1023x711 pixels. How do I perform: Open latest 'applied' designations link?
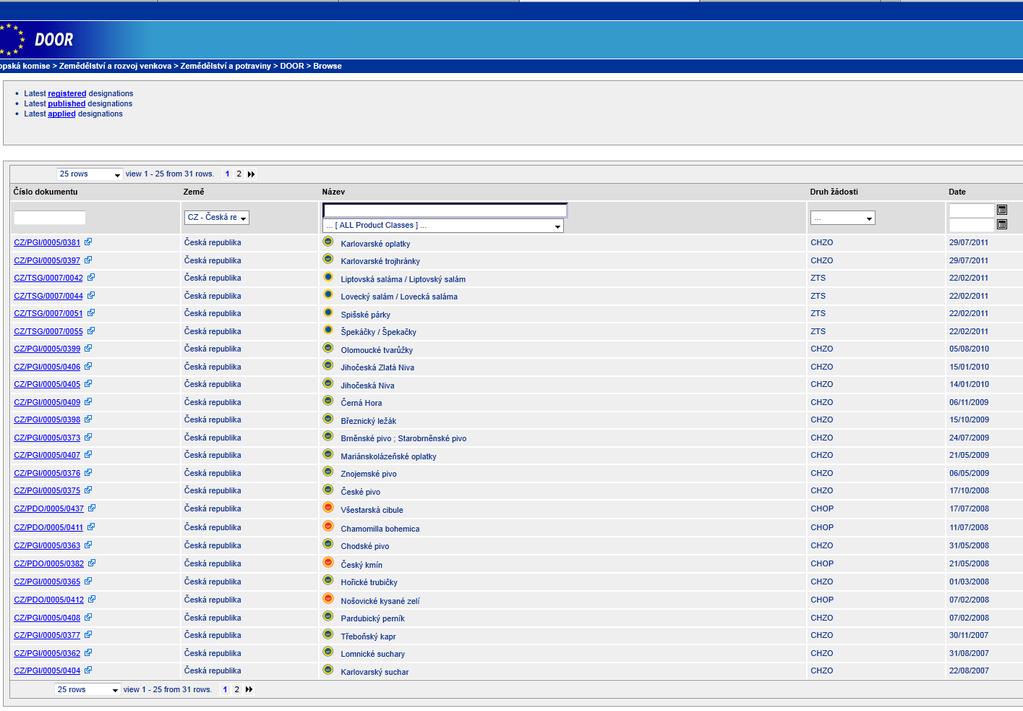point(61,113)
